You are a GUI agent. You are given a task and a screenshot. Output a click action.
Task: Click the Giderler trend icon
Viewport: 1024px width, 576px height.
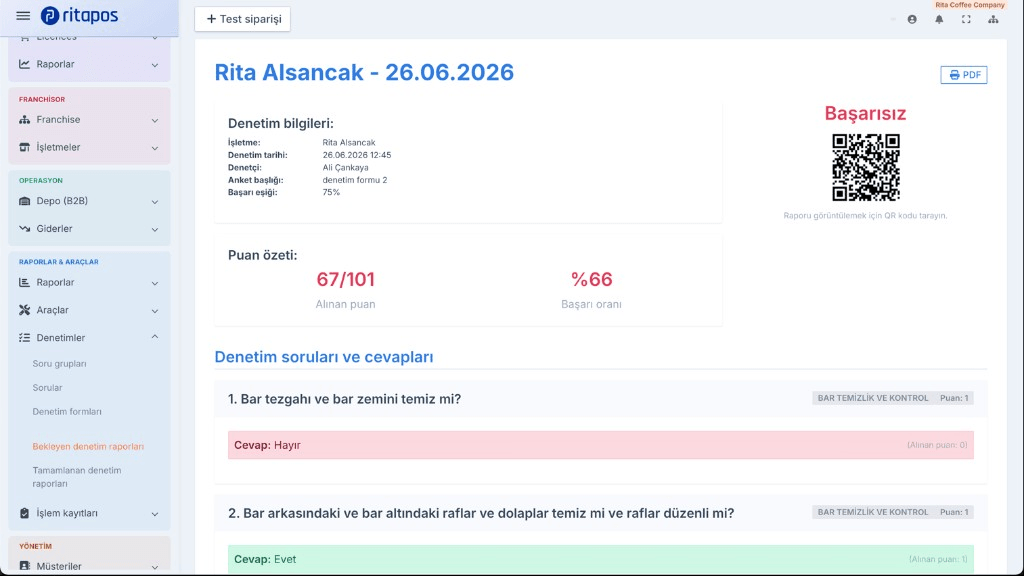point(24,229)
